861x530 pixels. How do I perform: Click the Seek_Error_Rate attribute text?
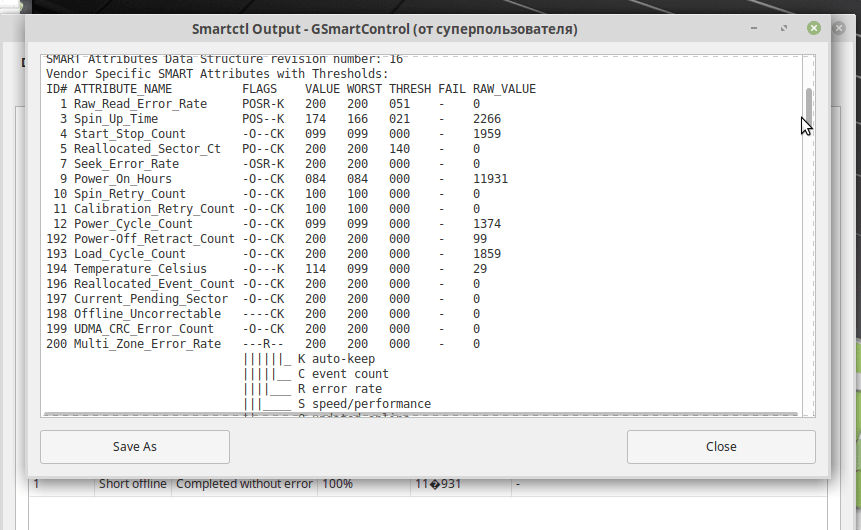126,164
